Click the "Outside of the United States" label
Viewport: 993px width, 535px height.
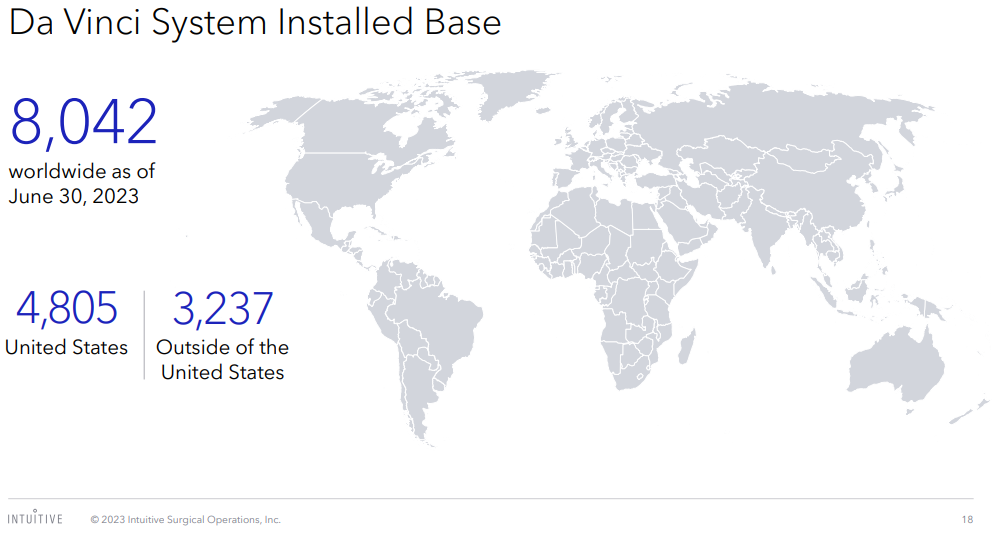222,360
